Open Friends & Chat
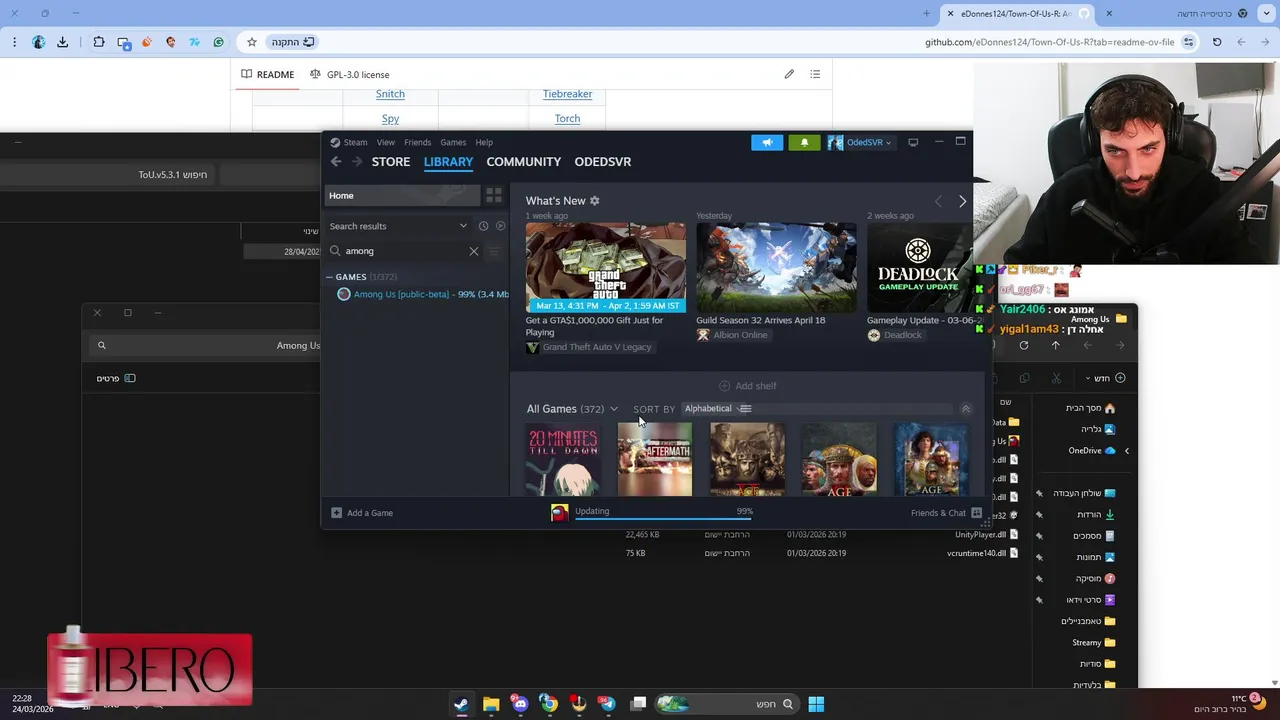Viewport: 1280px width, 720px height. tap(946, 513)
